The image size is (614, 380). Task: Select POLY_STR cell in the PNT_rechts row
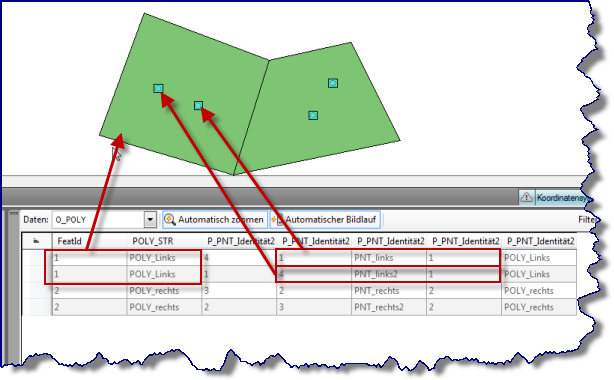pyautogui.click(x=164, y=291)
